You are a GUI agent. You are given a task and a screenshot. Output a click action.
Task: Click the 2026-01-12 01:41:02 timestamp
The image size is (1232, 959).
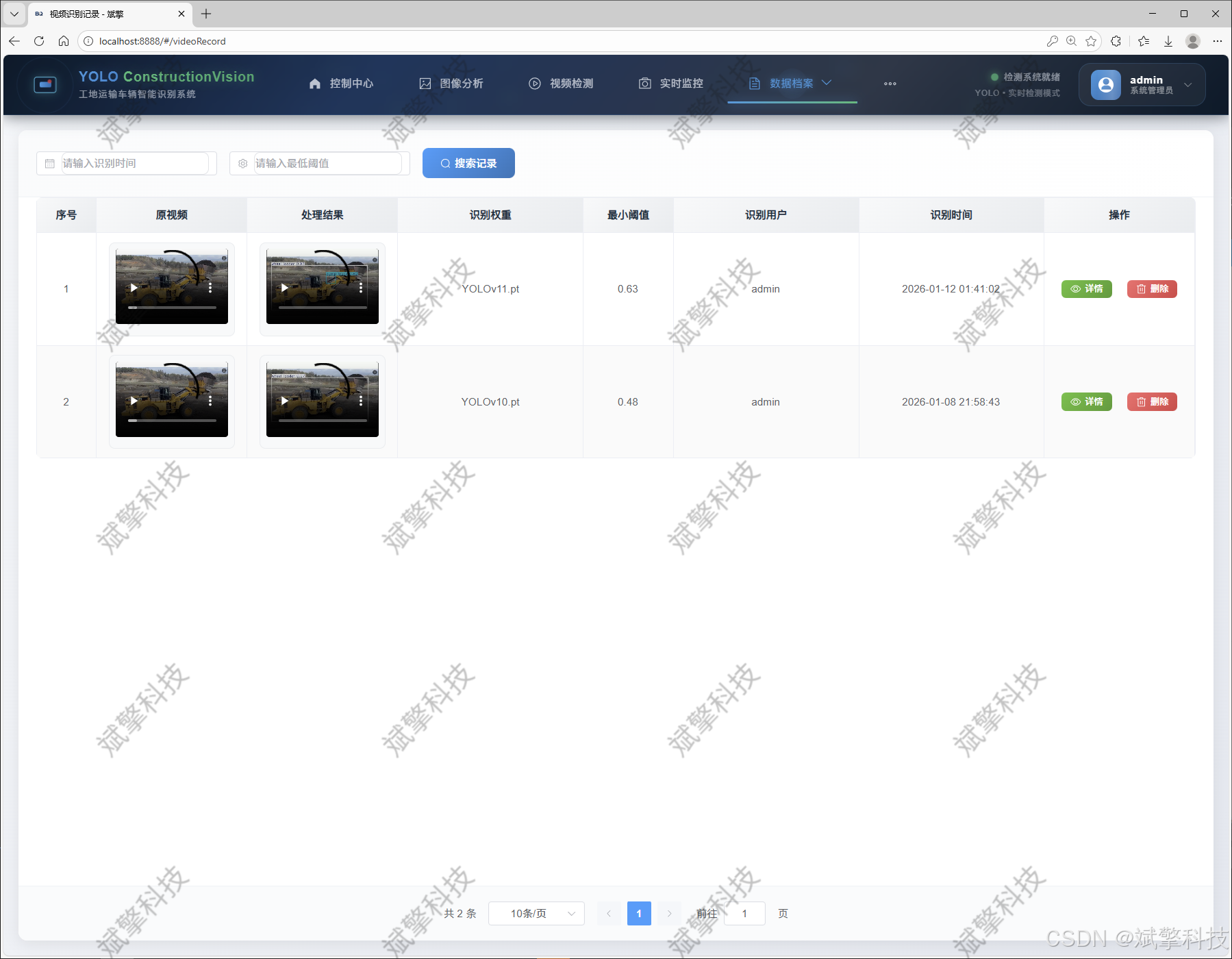click(x=951, y=289)
